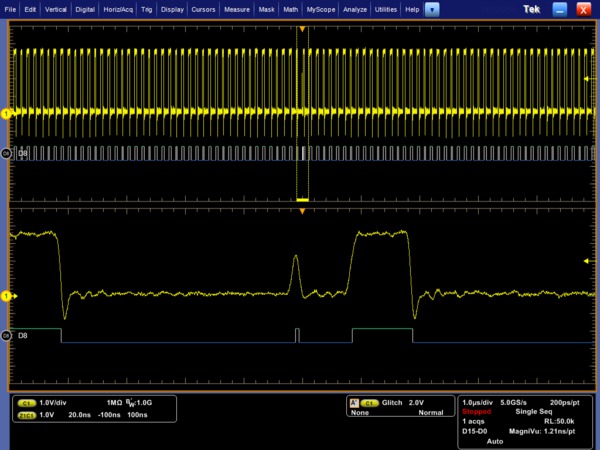Click the Glitch trigger readout
Viewport: 600px width, 450px height.
pos(393,401)
